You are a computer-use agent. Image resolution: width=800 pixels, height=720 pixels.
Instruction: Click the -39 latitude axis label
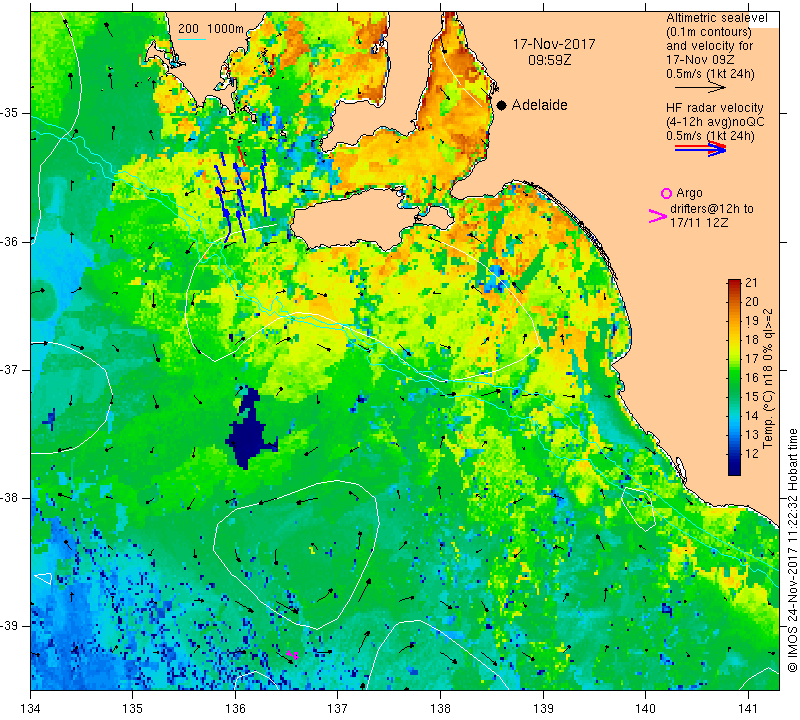[9, 626]
